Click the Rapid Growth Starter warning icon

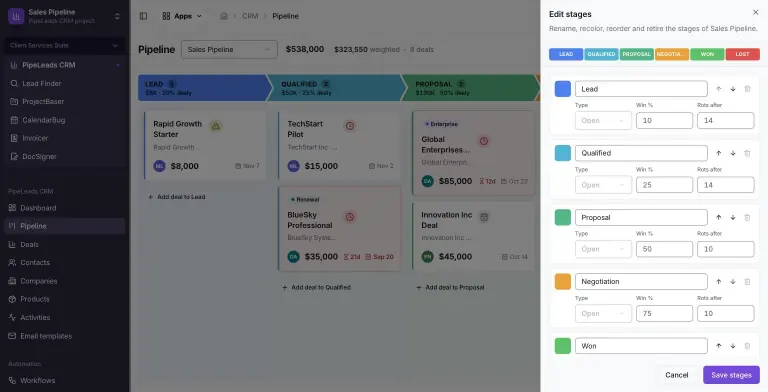coord(216,126)
